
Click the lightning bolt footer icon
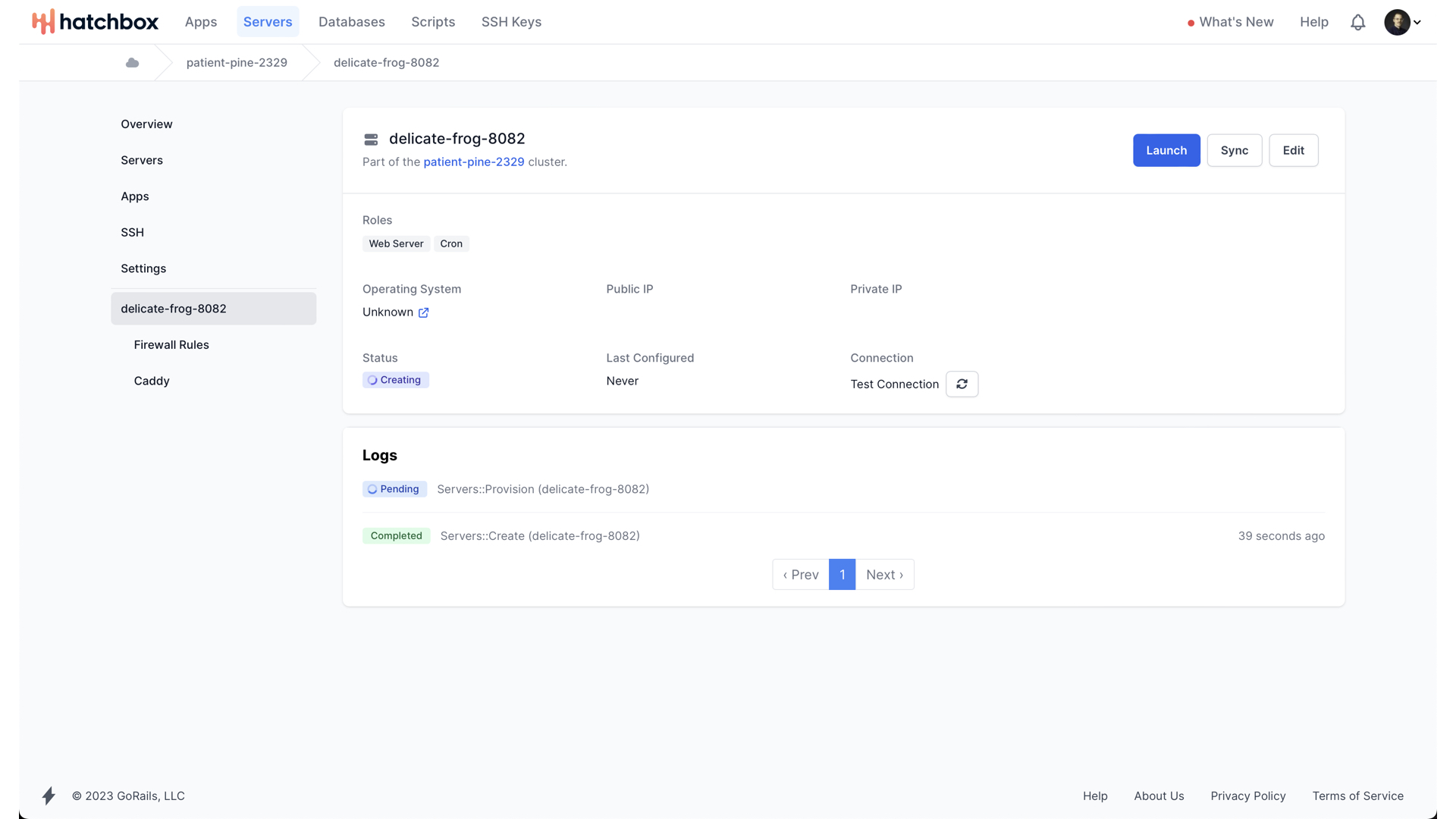pyautogui.click(x=49, y=795)
